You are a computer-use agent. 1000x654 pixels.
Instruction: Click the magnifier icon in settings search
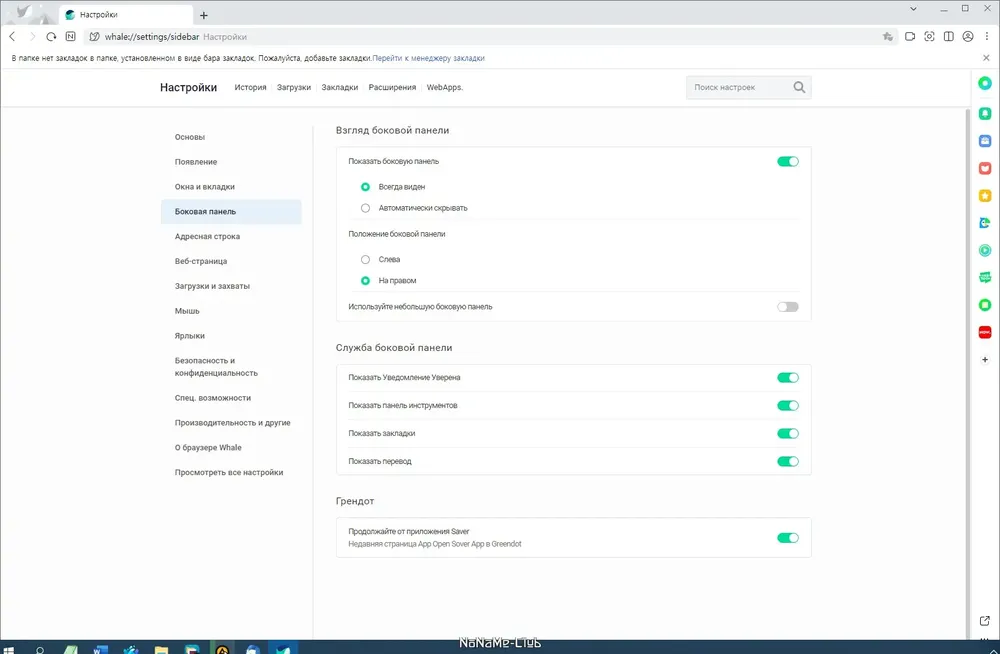click(x=799, y=87)
